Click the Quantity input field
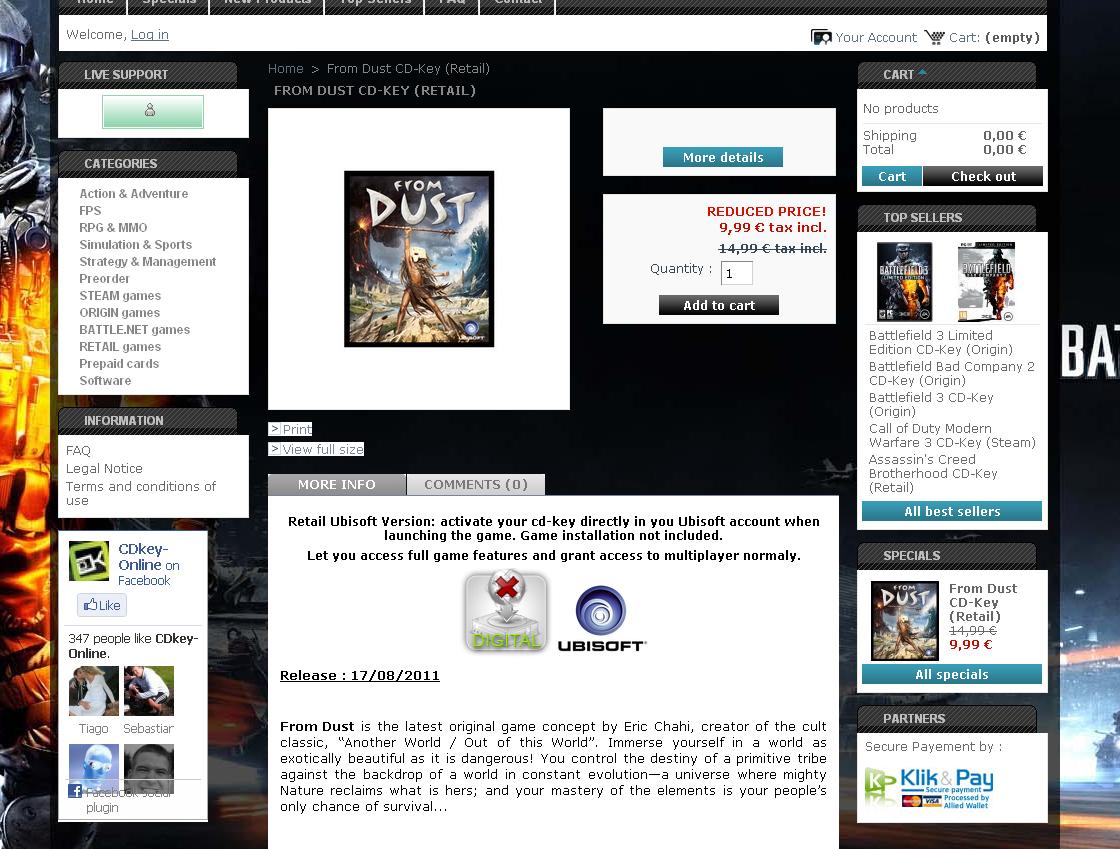The width and height of the screenshot is (1120, 849). pyautogui.click(x=736, y=273)
